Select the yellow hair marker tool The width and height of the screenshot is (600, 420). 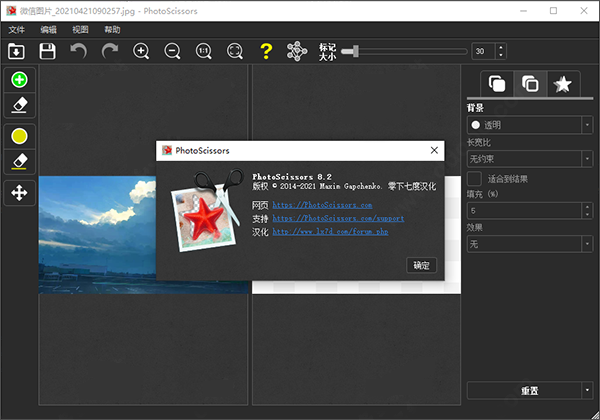tap(20, 135)
